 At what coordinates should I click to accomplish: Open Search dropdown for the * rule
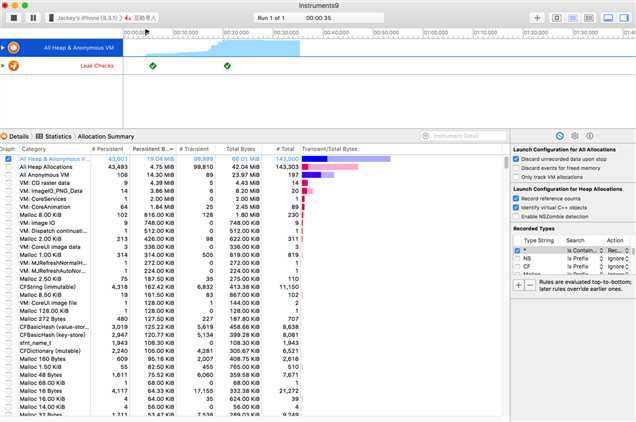coord(584,251)
